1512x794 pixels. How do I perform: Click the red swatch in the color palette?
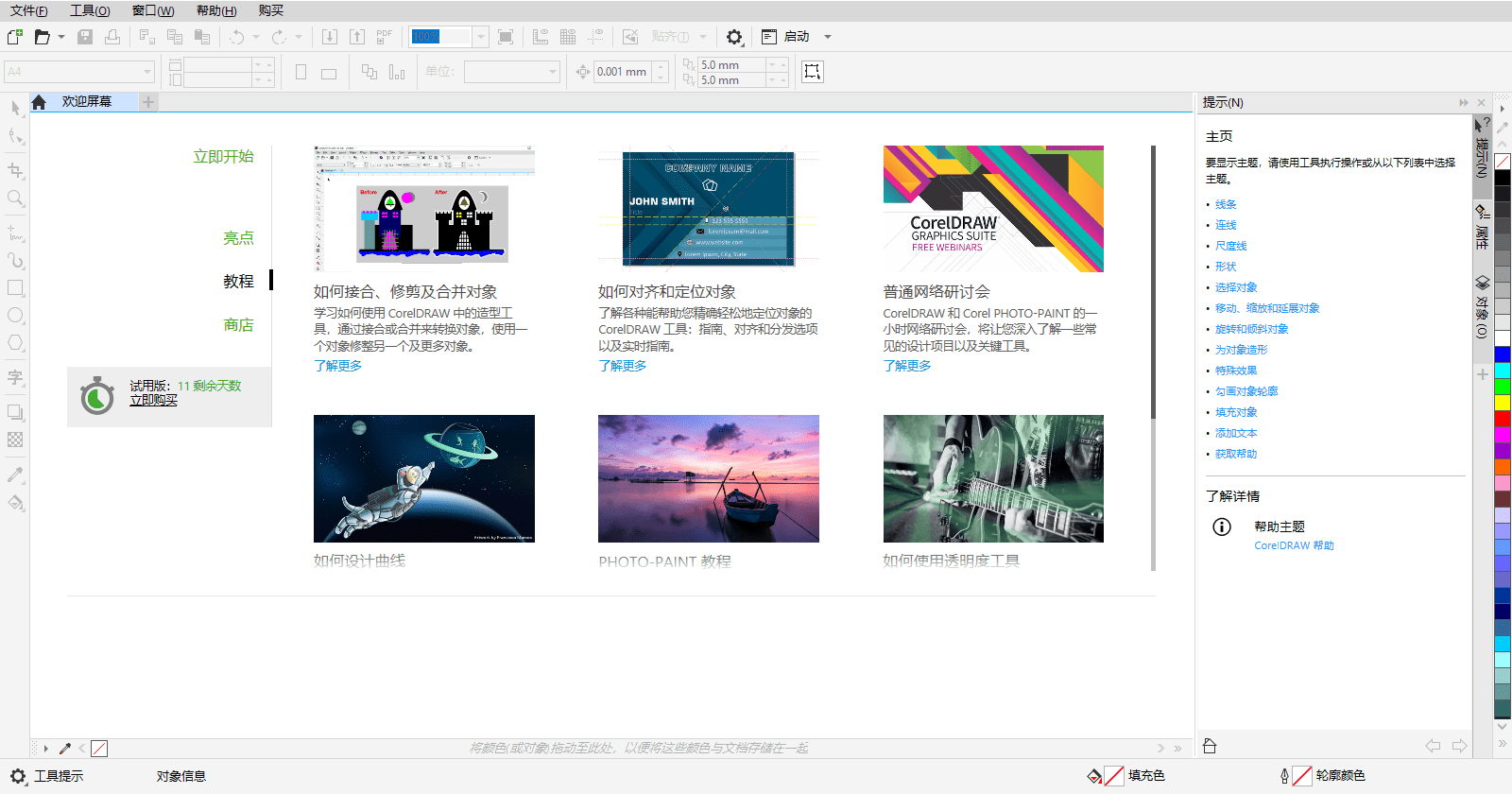click(1502, 418)
